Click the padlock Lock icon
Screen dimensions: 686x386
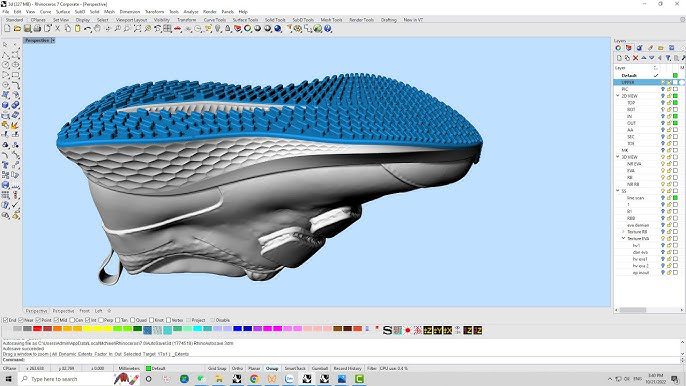coord(228,28)
